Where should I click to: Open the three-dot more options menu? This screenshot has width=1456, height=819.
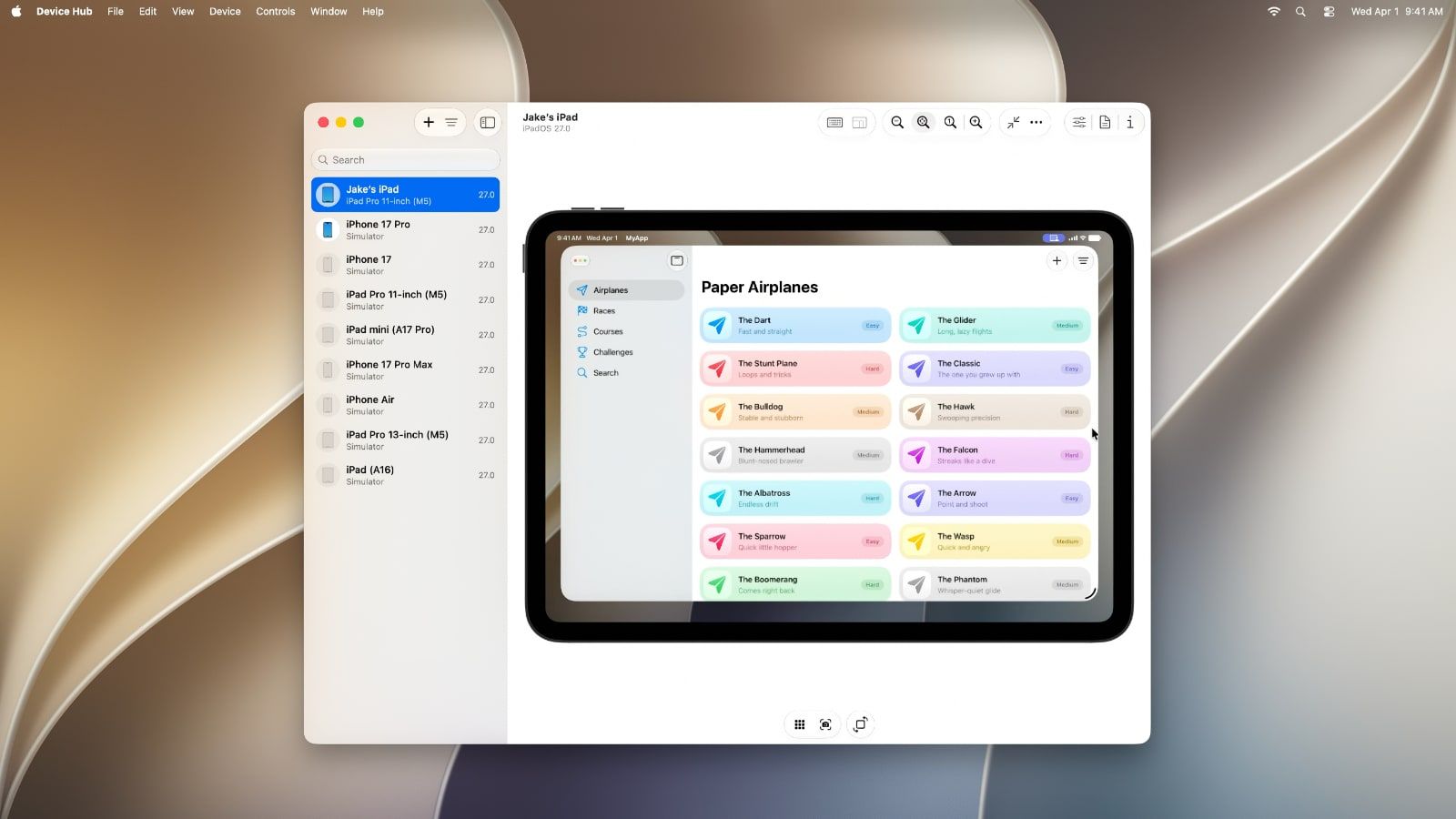coord(1036,122)
